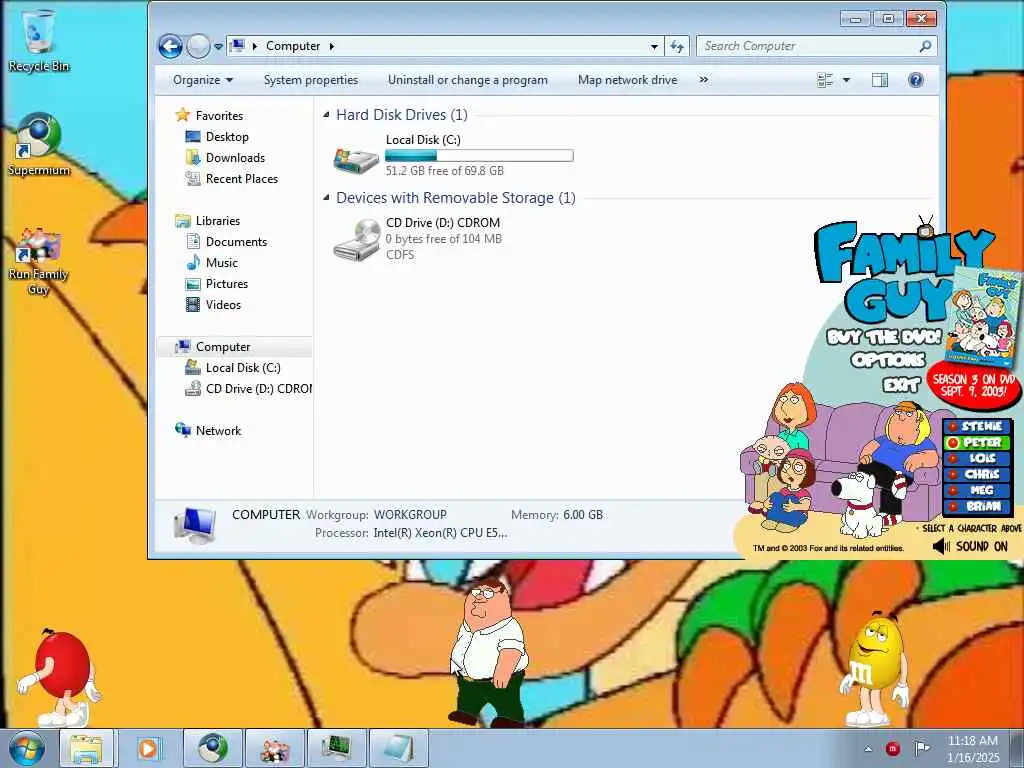Open Family Guy app taskbar button
Image resolution: width=1024 pixels, height=768 pixels.
(x=274, y=748)
